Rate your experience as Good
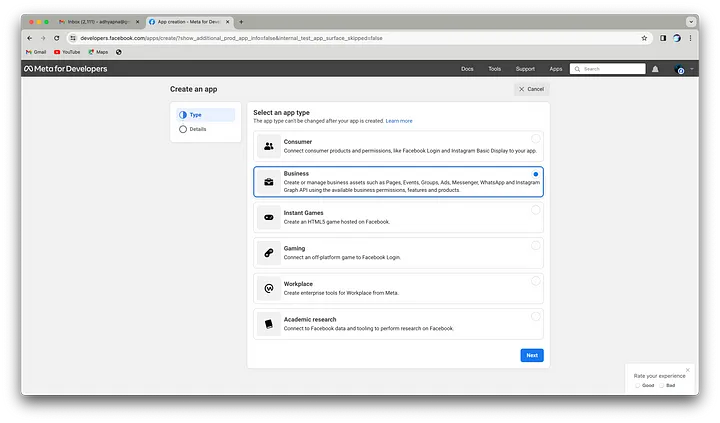This screenshot has height=423, width=720. pos(638,385)
